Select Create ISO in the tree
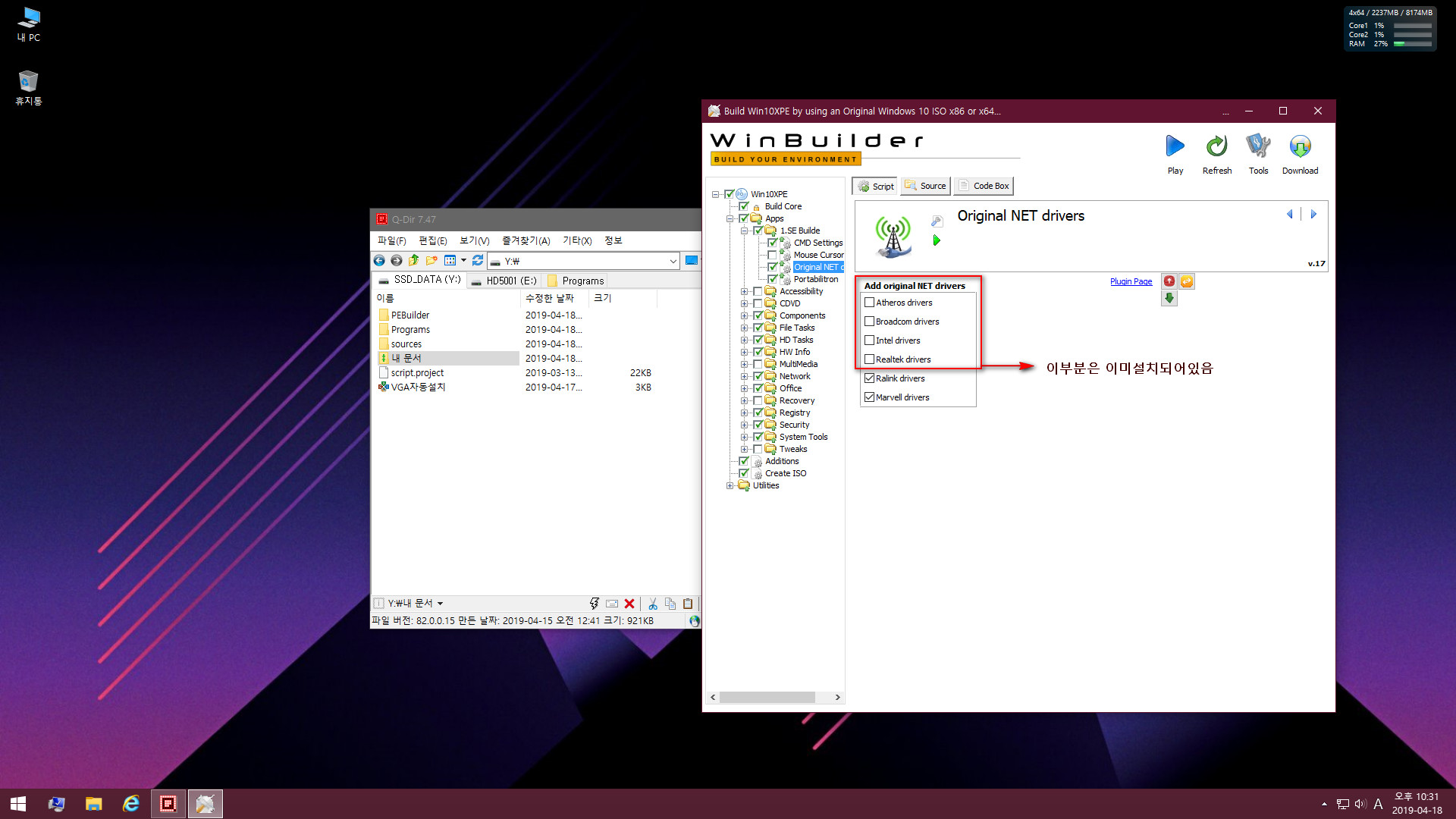This screenshot has width=1456, height=819. 786,473
